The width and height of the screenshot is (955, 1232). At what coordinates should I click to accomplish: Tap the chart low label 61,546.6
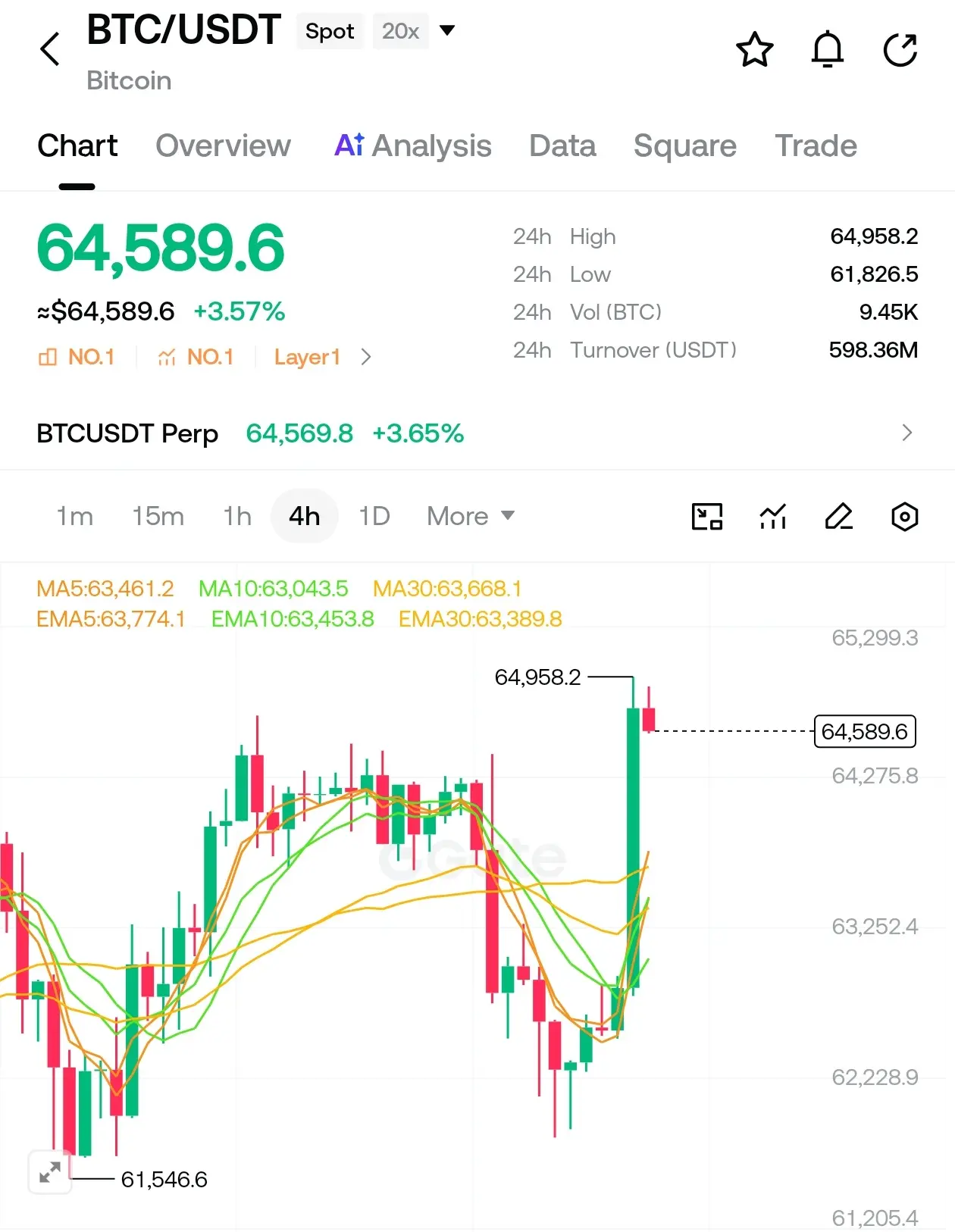point(164,1179)
